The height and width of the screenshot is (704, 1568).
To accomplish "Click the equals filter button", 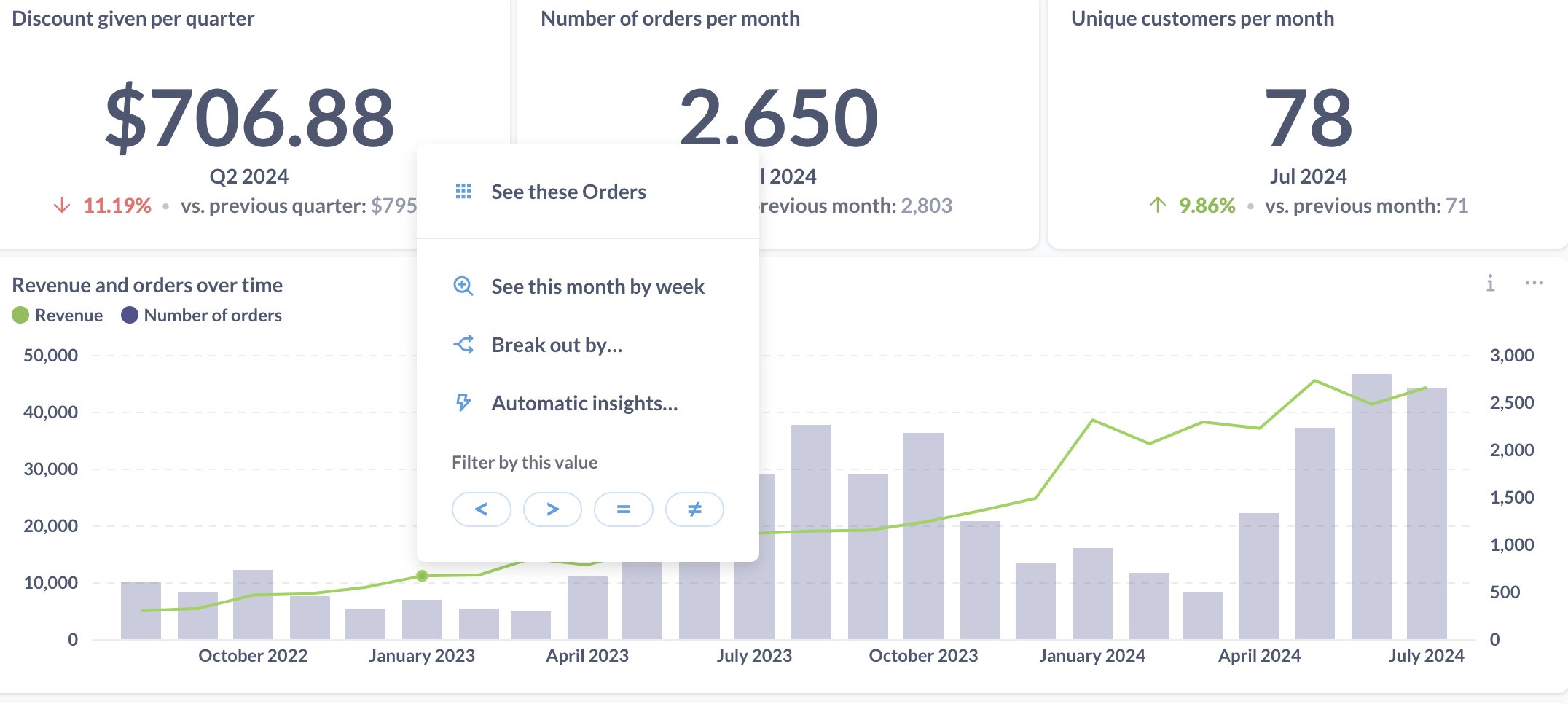I will [623, 509].
